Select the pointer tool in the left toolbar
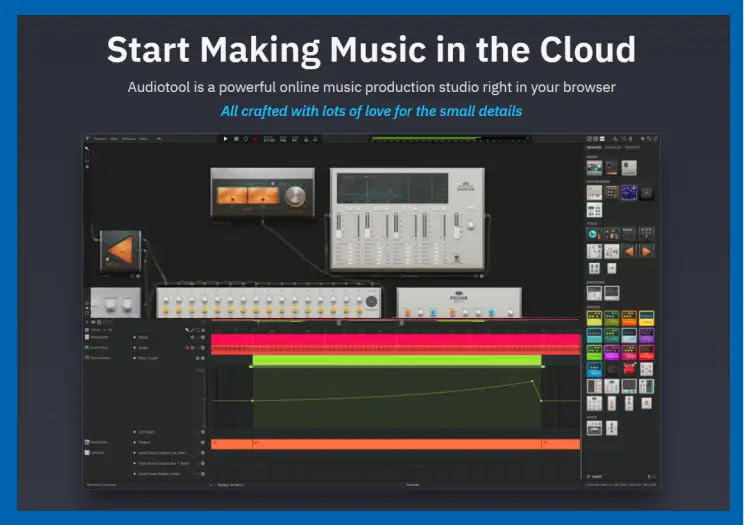Screen dimensions: 744x525 (87, 149)
